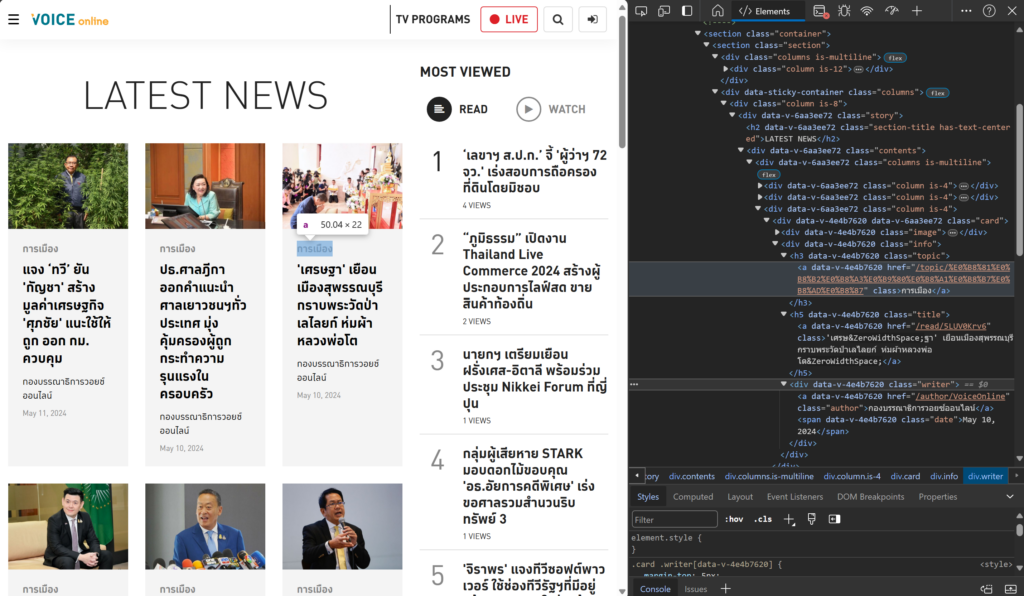Open the Event Listeners tab
The width and height of the screenshot is (1024, 596).
(794, 496)
